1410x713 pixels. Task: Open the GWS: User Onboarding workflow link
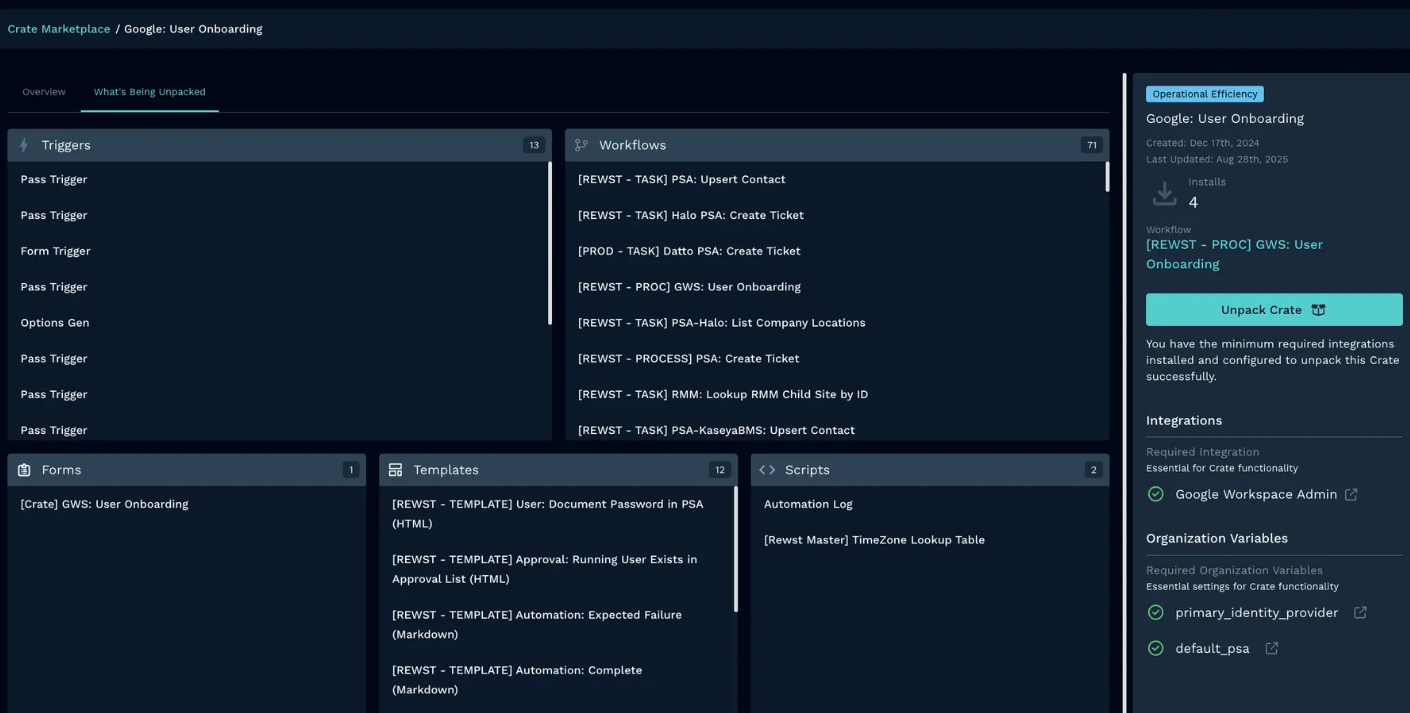click(x=1234, y=254)
